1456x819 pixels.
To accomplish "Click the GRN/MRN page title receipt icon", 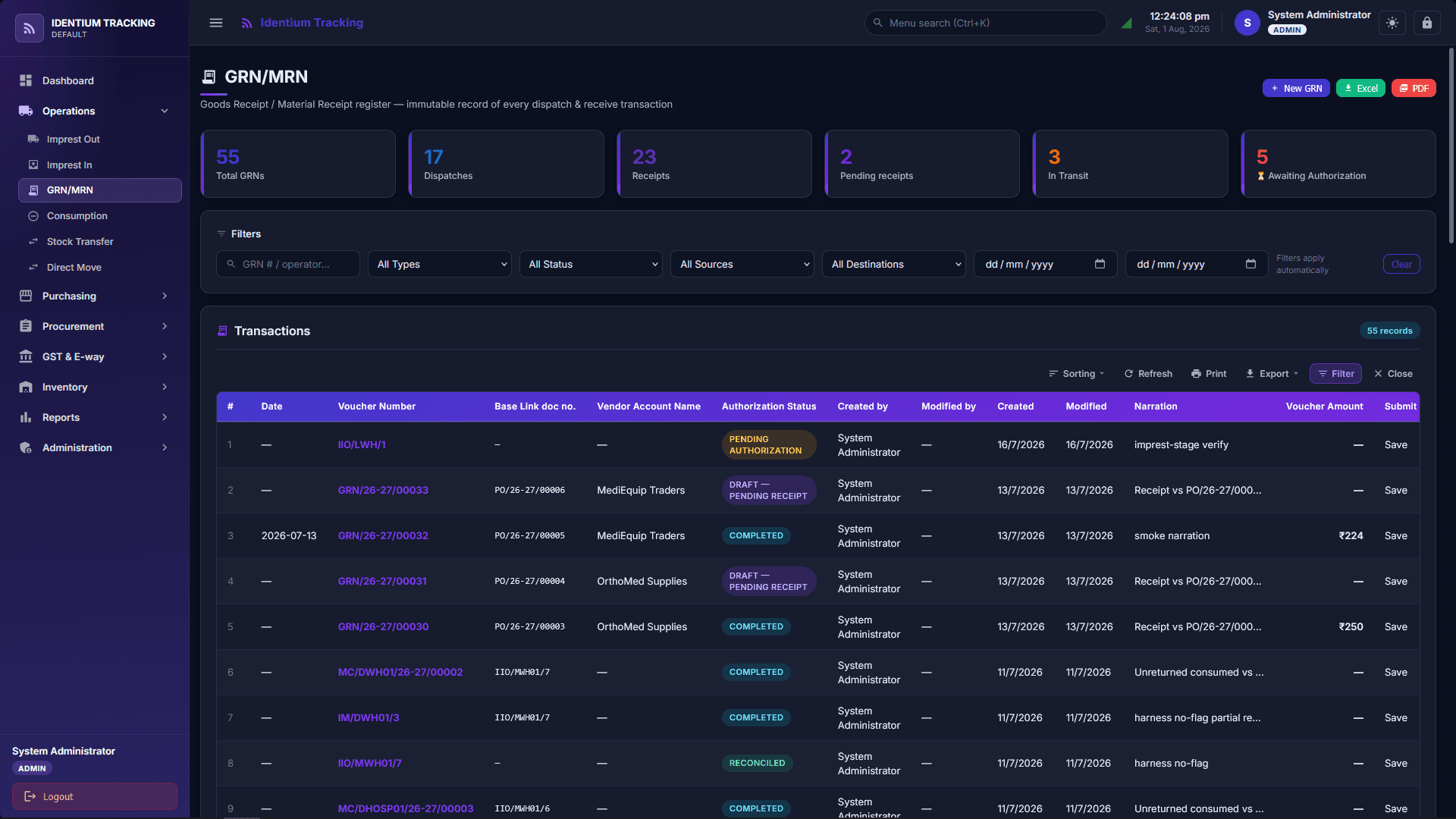I will (x=209, y=77).
